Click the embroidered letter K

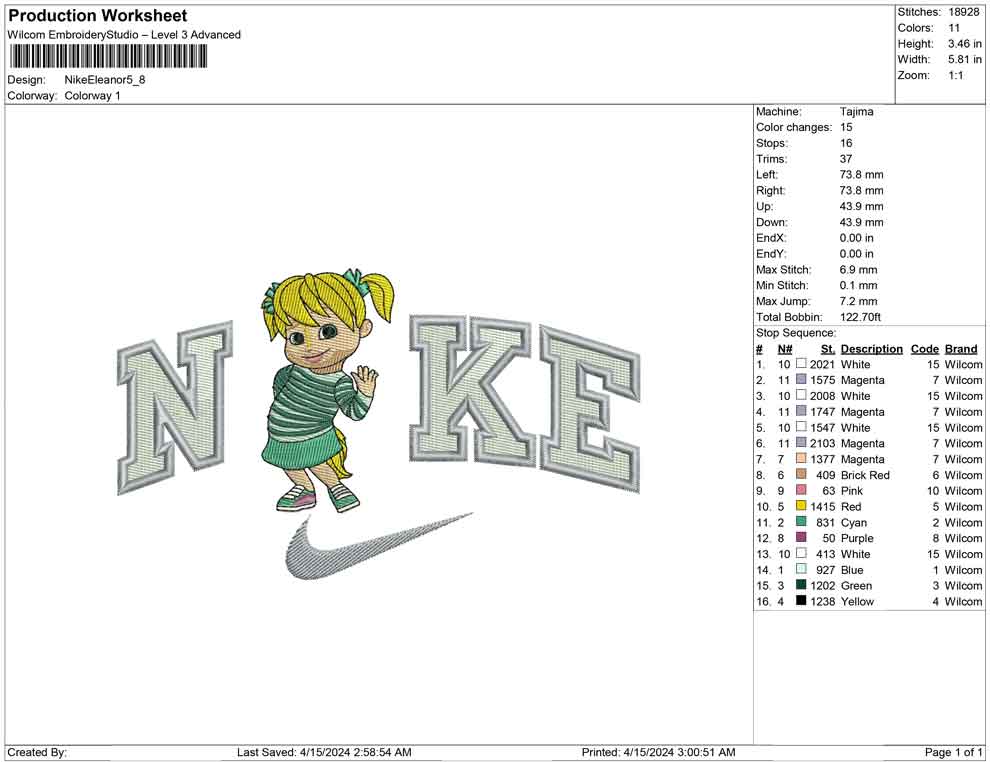tap(474, 390)
